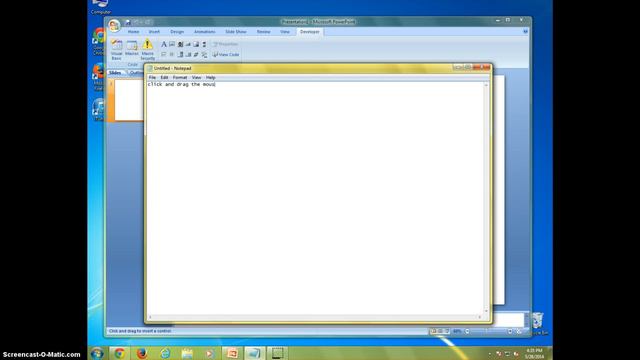Screen dimensions: 640x360
Task: Select the Command Button control
Action: pos(188,44)
